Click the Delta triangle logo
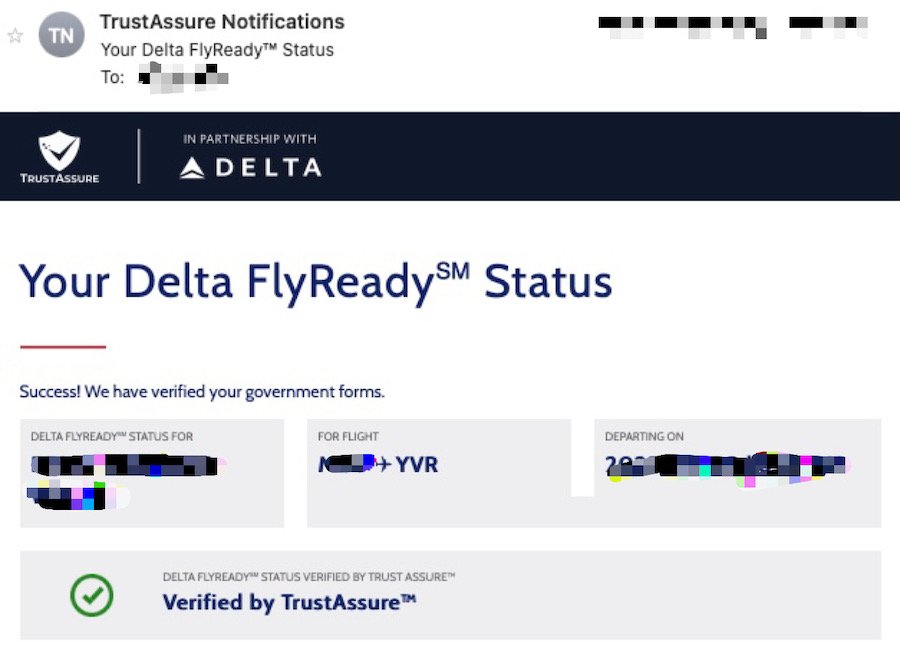The image size is (900, 660). 192,168
